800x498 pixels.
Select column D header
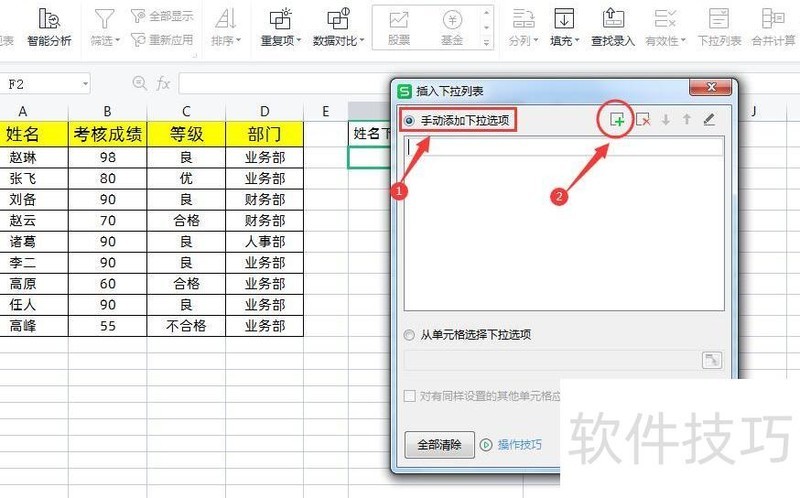[264, 111]
